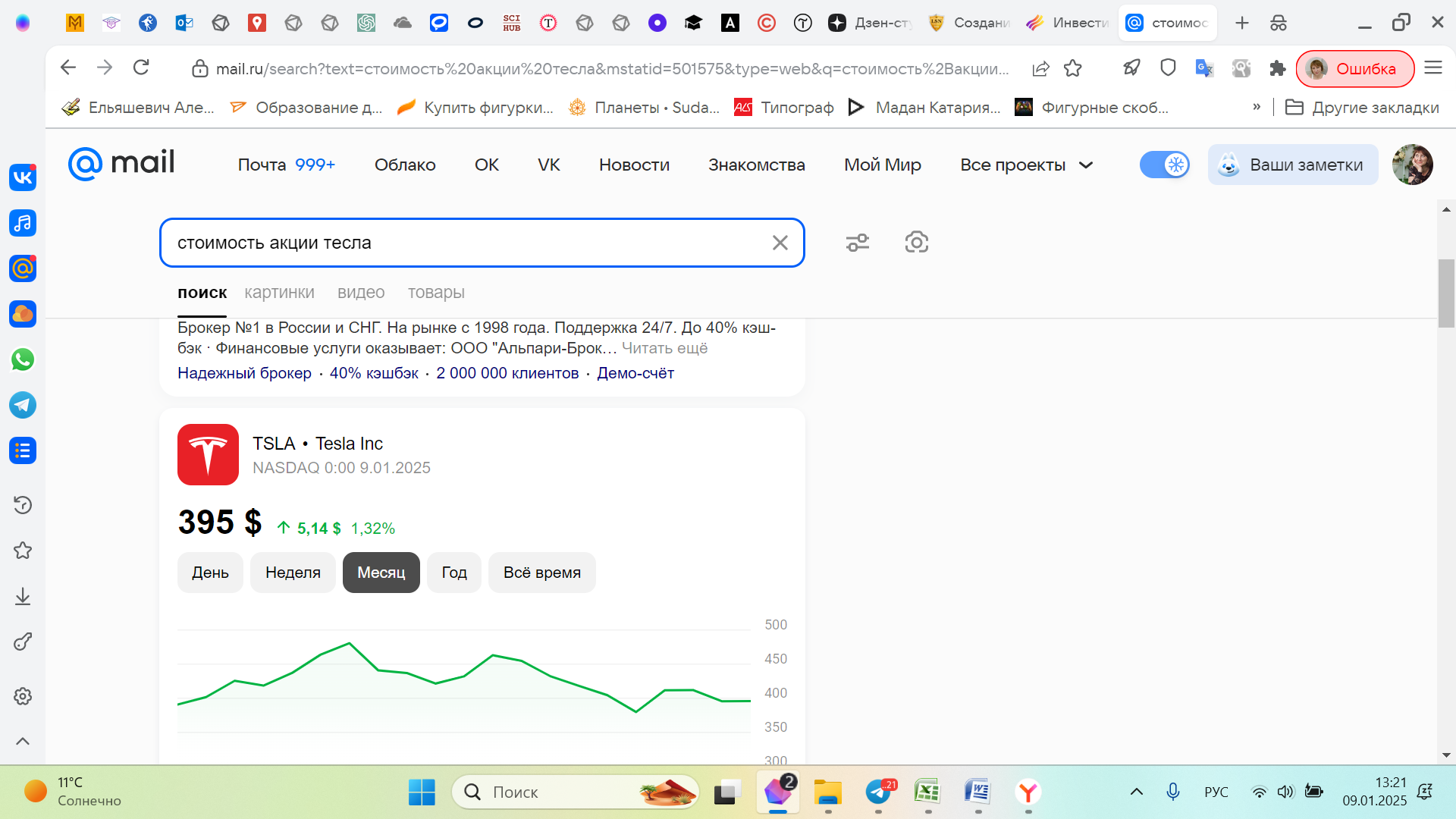
Task: Collapse the sidebar with the up chevron
Action: 22,741
